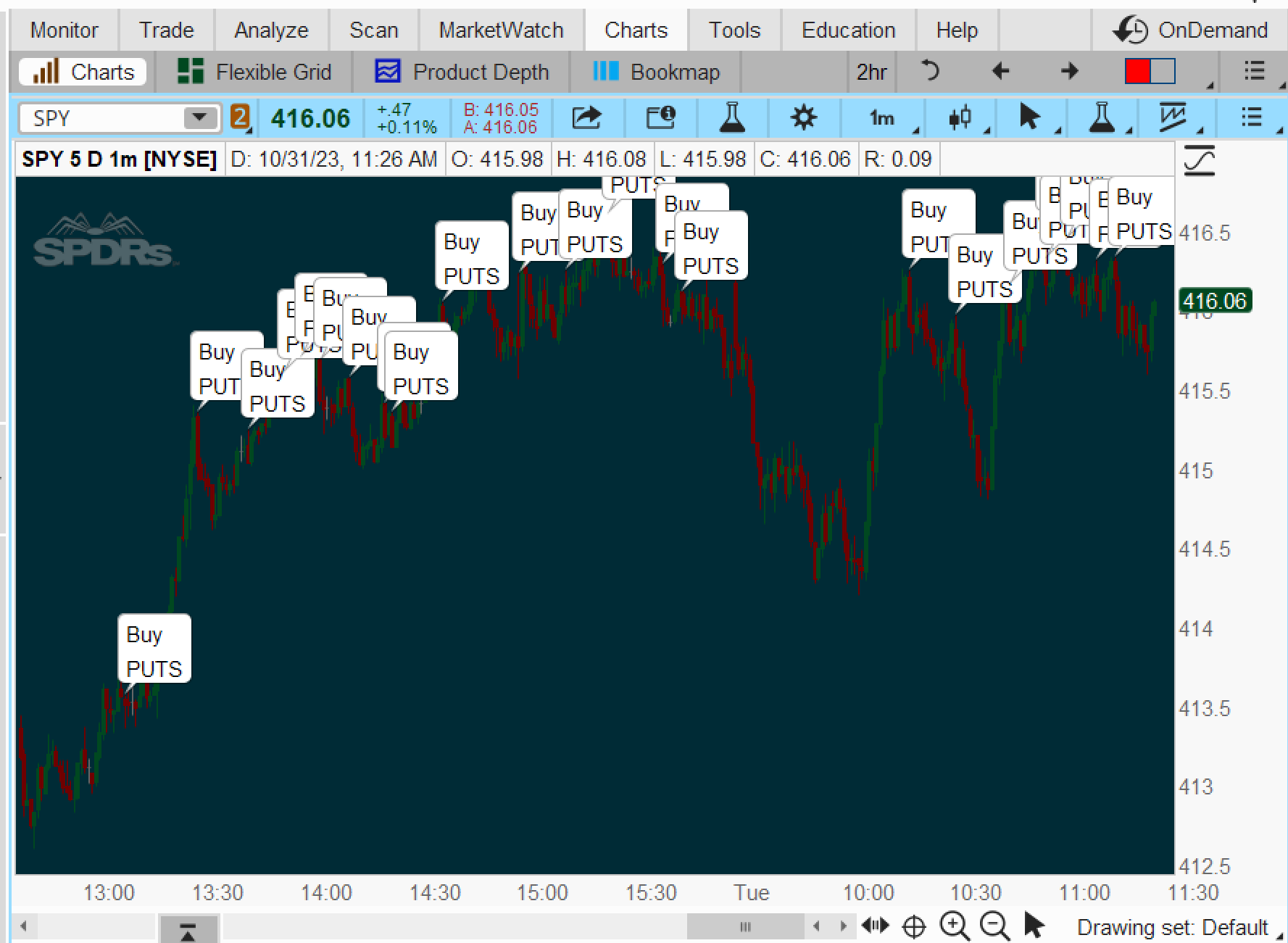Screen dimensions: 1288x943
Task: Open the Tools tab
Action: 734,30
